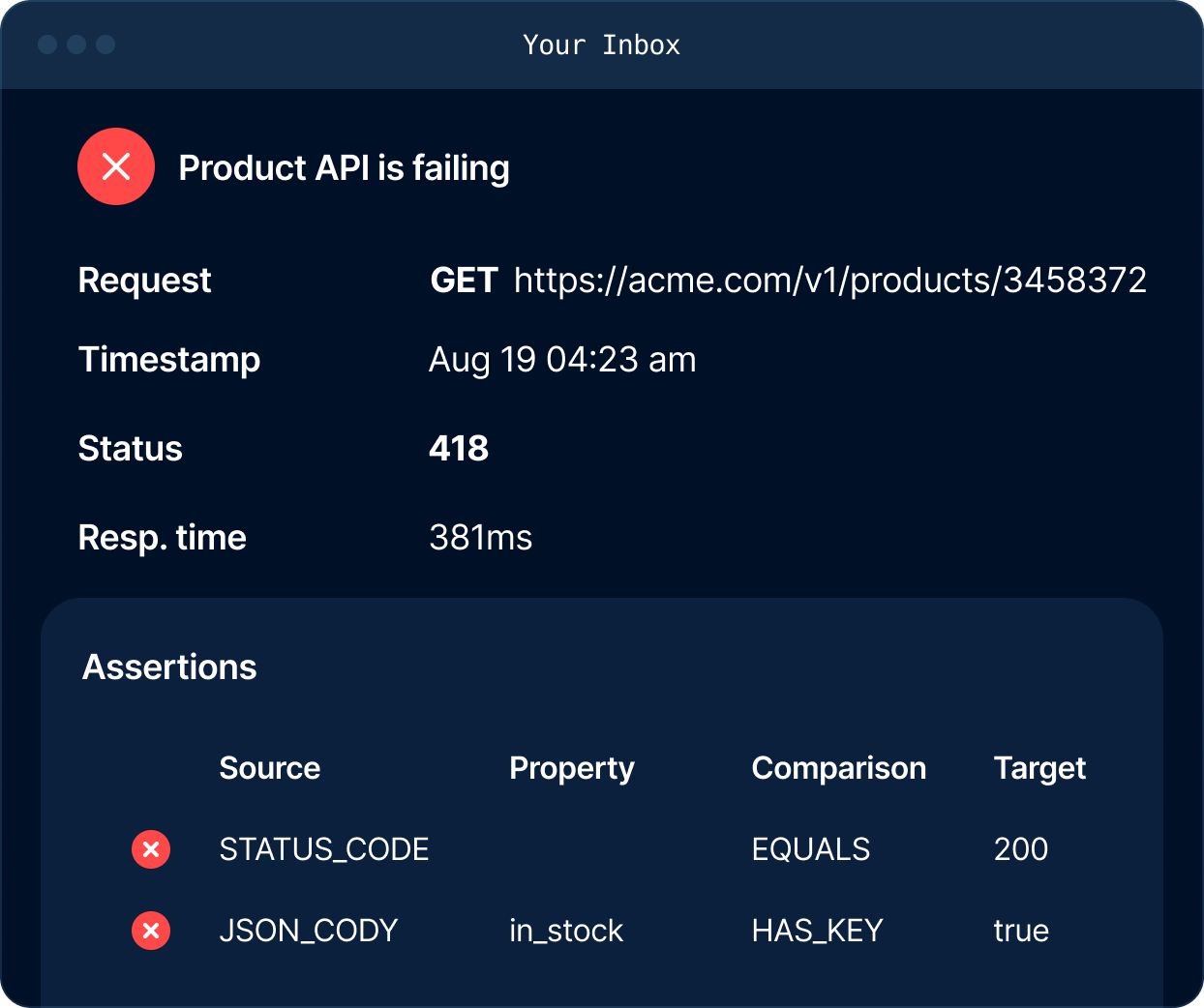This screenshot has height=1008, width=1204.
Task: Select the Comparison column header
Action: coord(838,768)
